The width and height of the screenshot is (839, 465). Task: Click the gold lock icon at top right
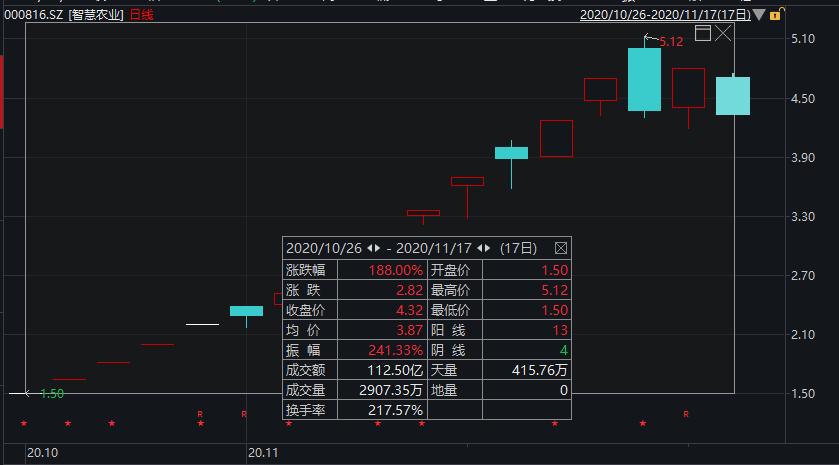(775, 15)
